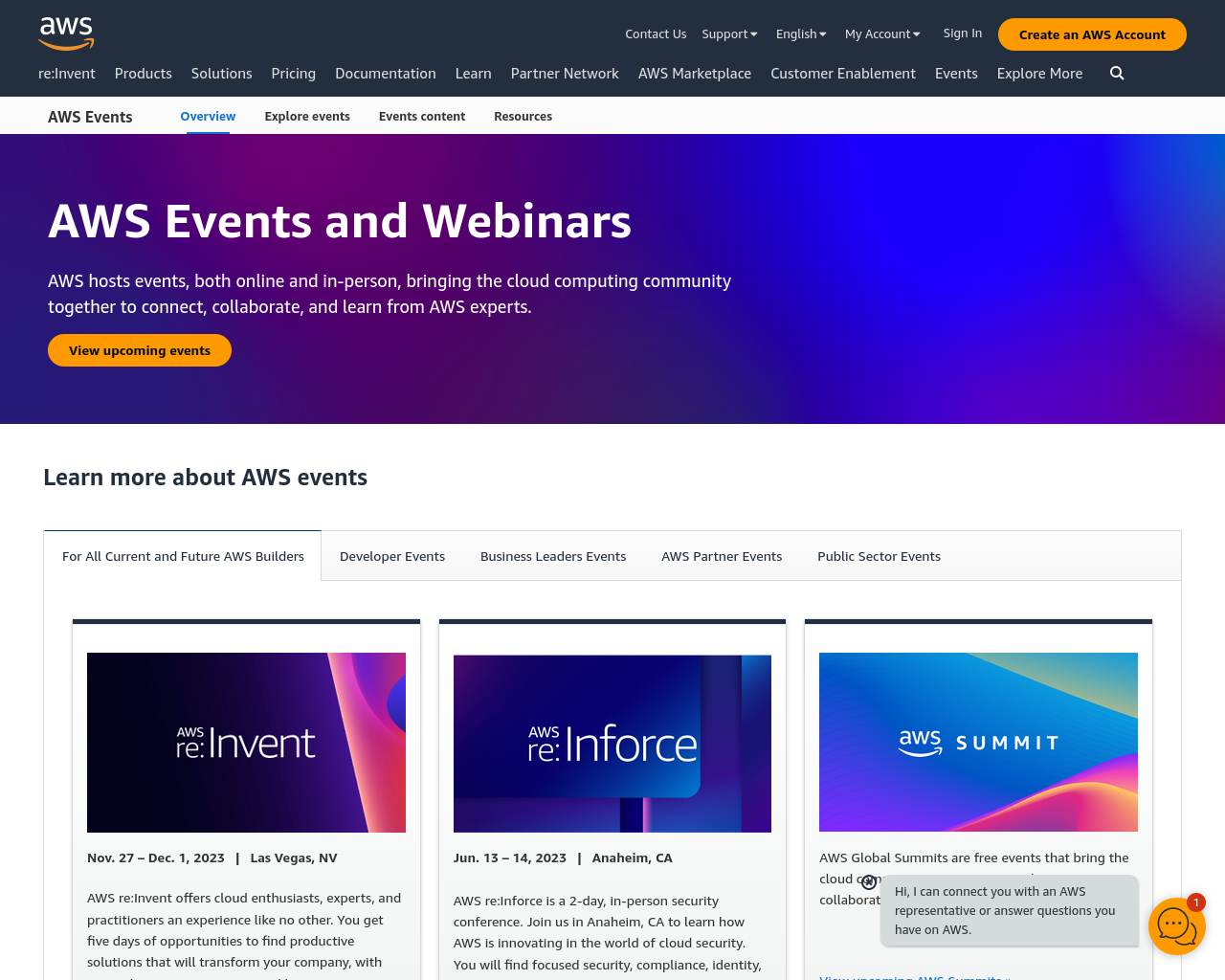Click the 'Las Vegas, NV' location text
Image resolution: width=1225 pixels, height=980 pixels.
tap(294, 858)
